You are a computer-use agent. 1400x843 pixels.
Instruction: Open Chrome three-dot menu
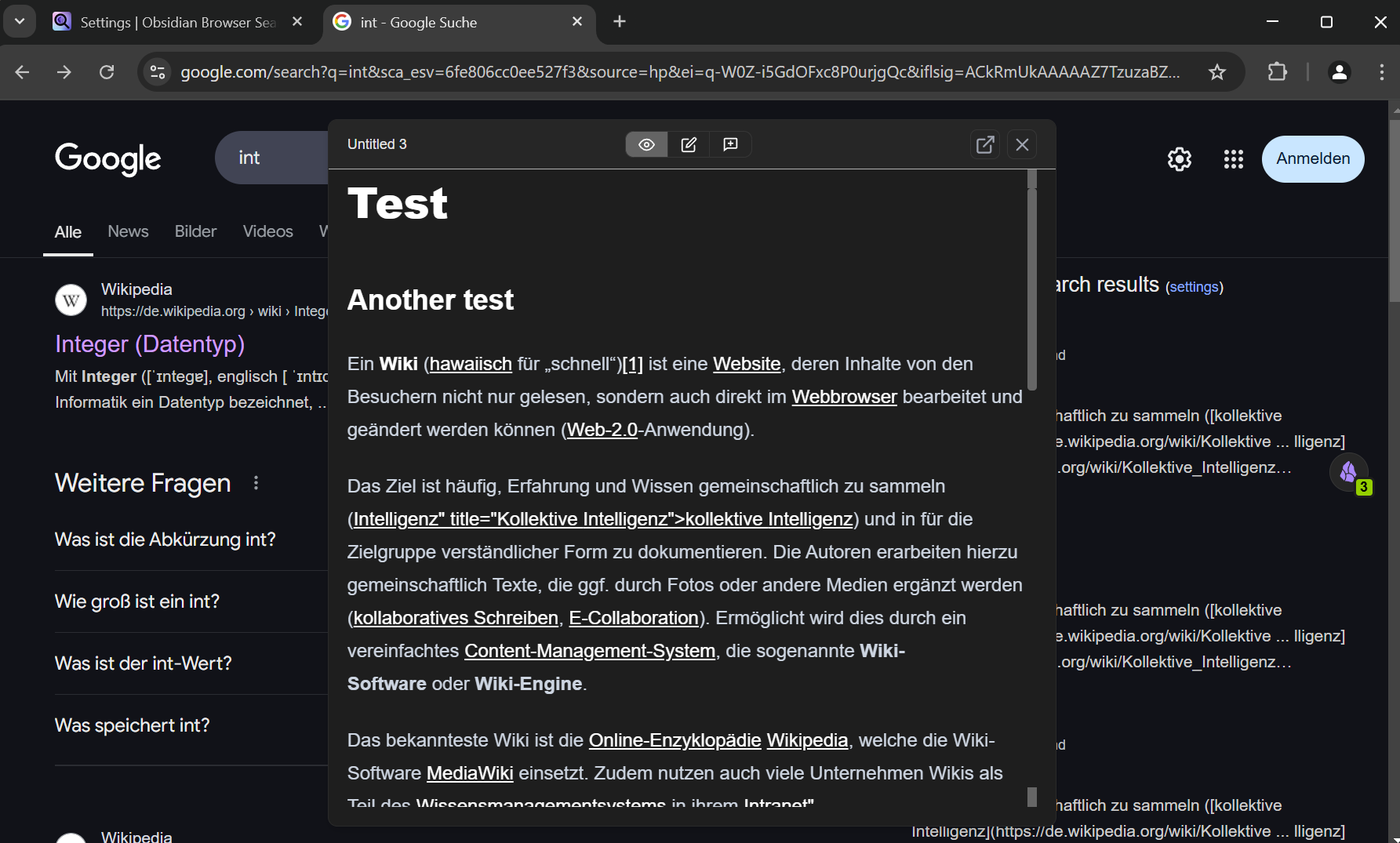[x=1381, y=72]
